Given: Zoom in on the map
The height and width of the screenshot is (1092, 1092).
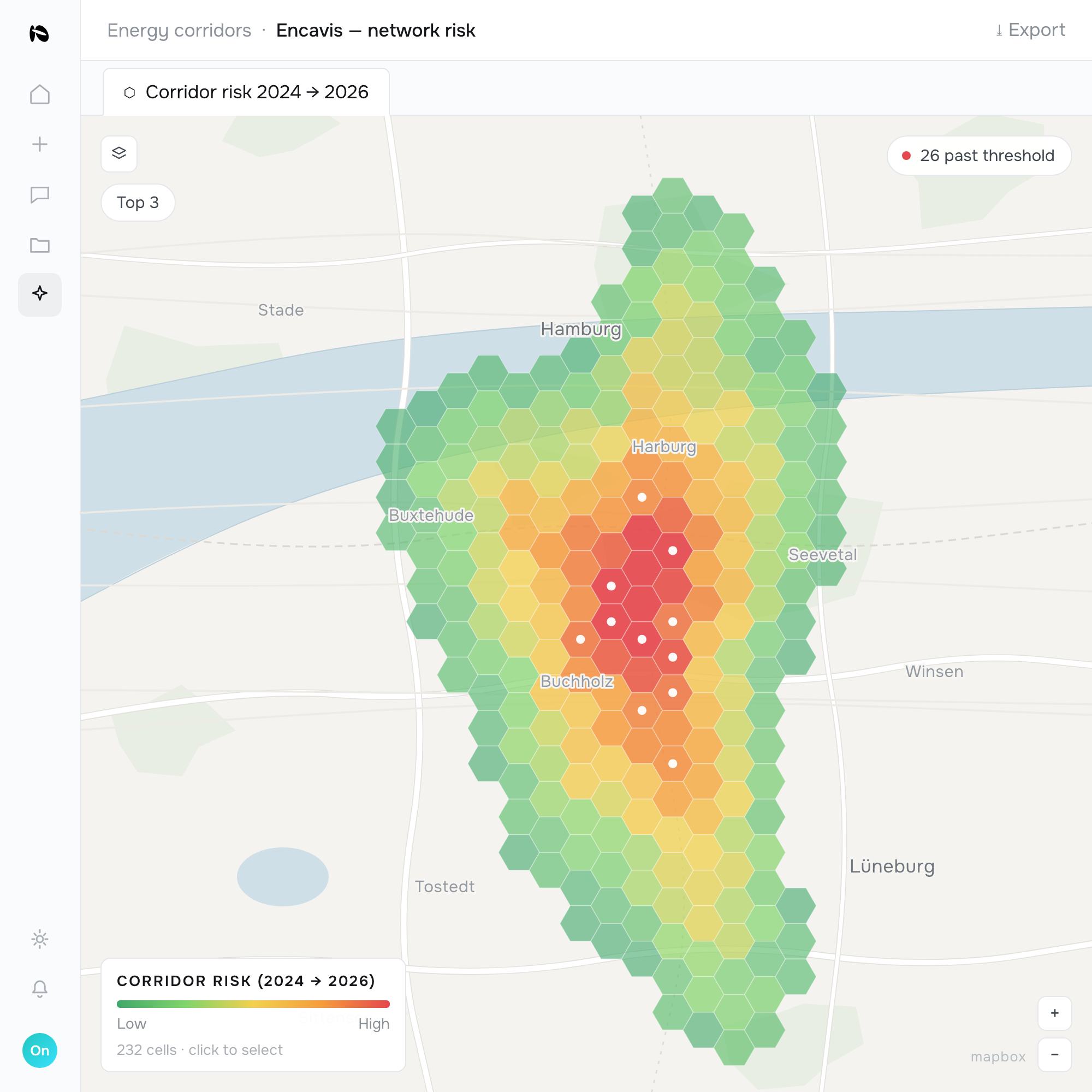Looking at the screenshot, I should [1055, 1013].
